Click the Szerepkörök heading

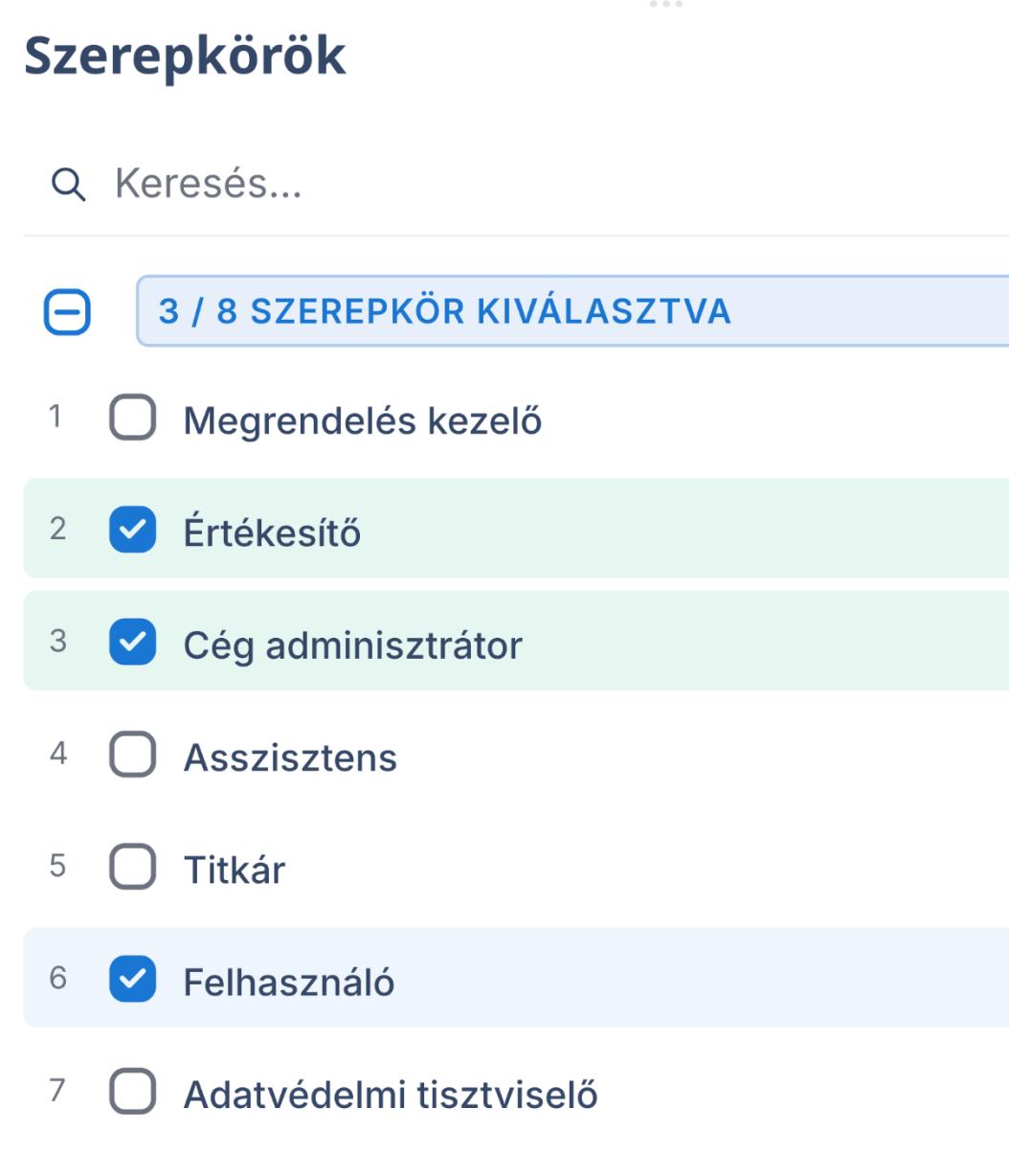185,57
